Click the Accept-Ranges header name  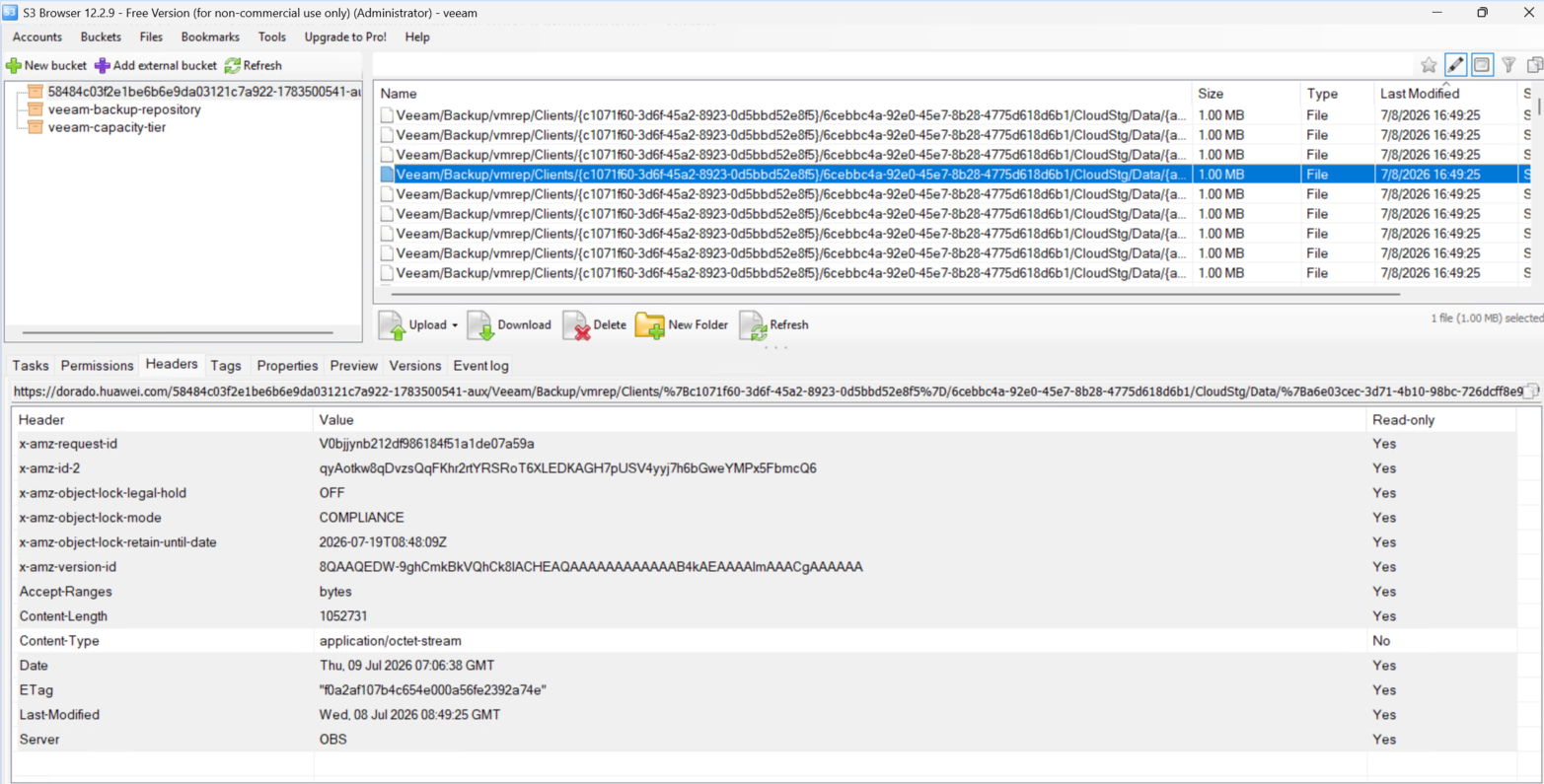pos(65,592)
